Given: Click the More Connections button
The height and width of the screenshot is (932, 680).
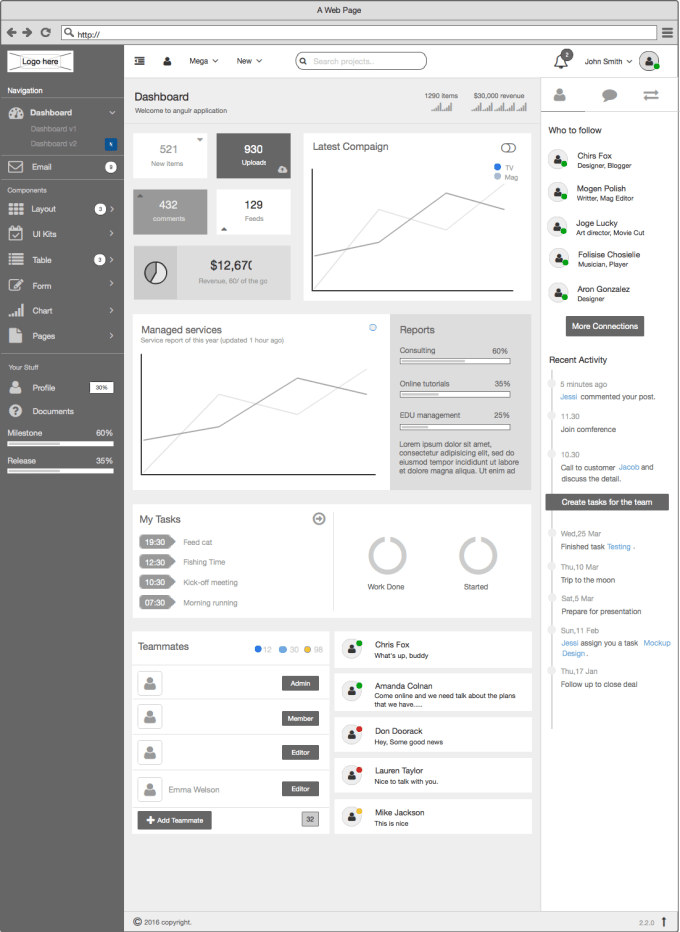Looking at the screenshot, I should 605,326.
